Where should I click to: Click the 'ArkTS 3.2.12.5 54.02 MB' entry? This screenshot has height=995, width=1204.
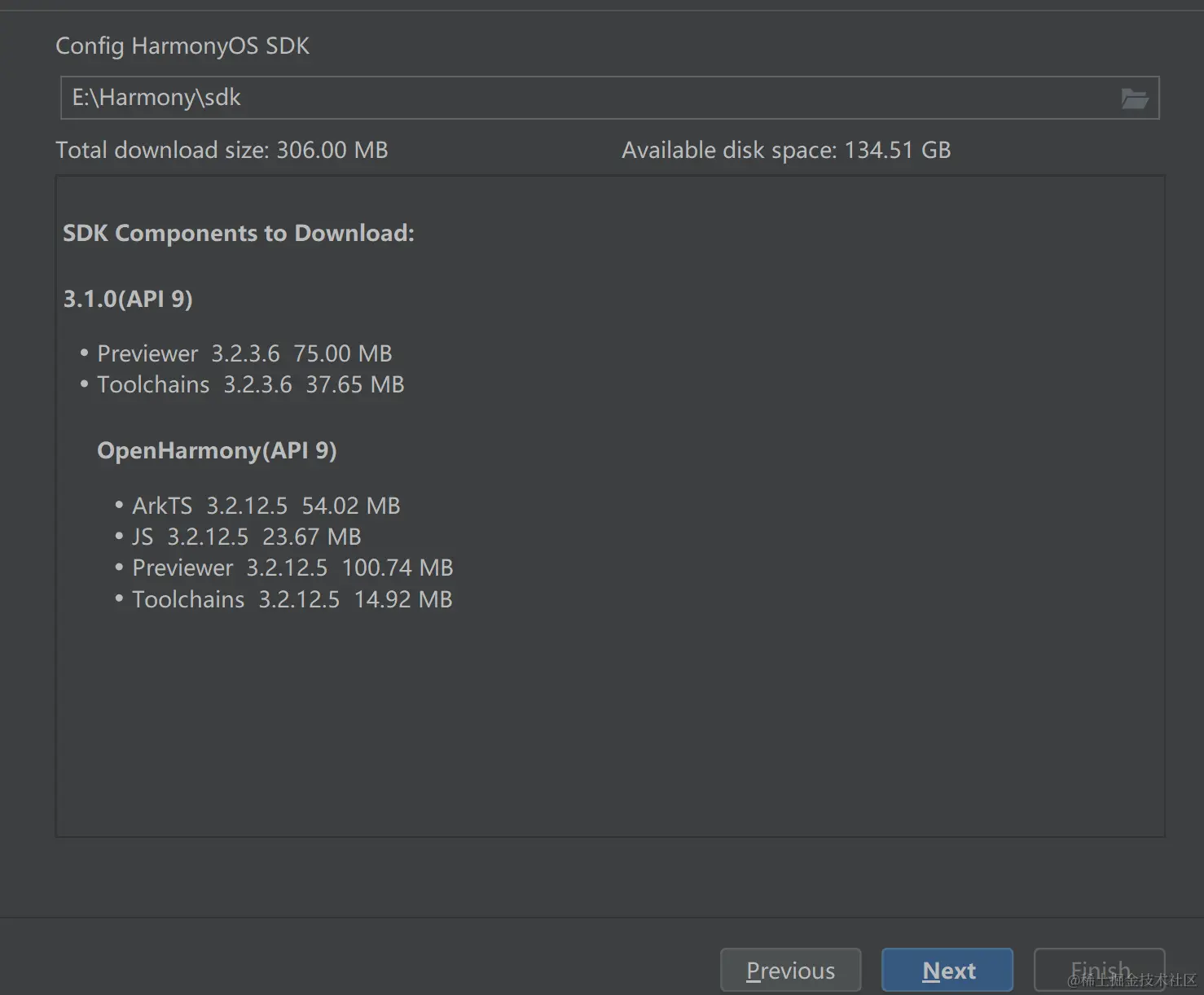266,506
